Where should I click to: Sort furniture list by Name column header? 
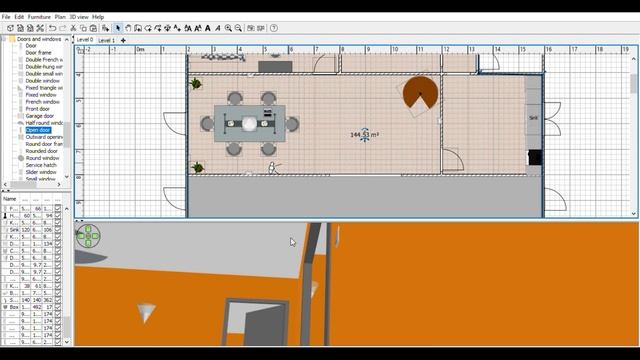pos(10,199)
